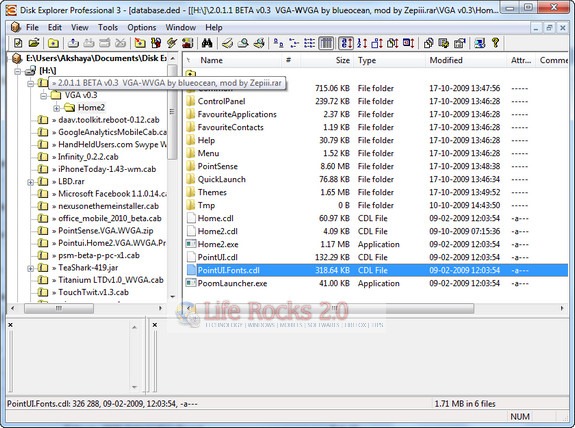Collapse the VGA v0.3 folder node
The width and height of the screenshot is (575, 428).
click(x=44, y=96)
